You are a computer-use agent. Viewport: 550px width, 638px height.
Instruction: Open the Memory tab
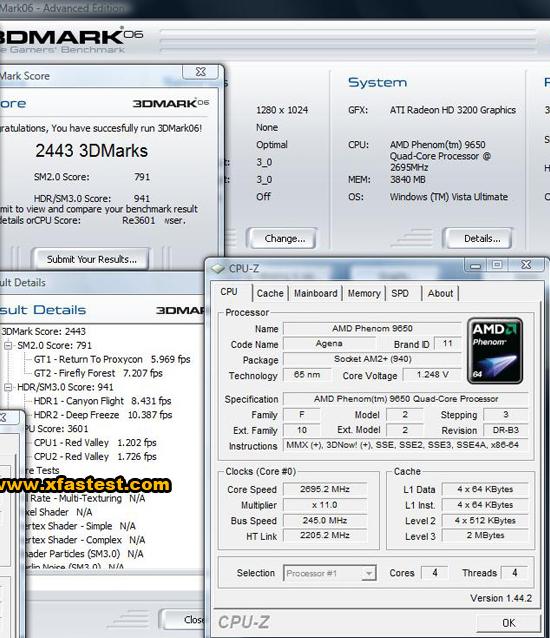pos(364,293)
